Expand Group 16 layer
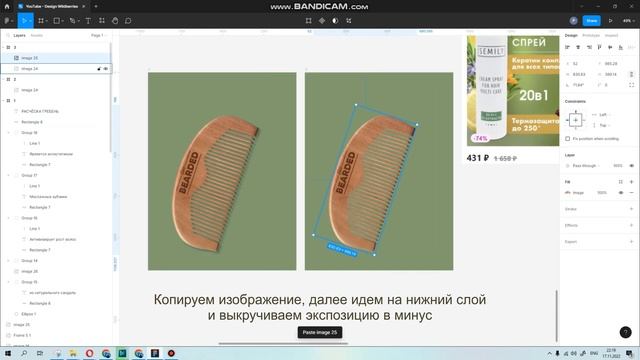The image size is (640, 360). click(9, 218)
